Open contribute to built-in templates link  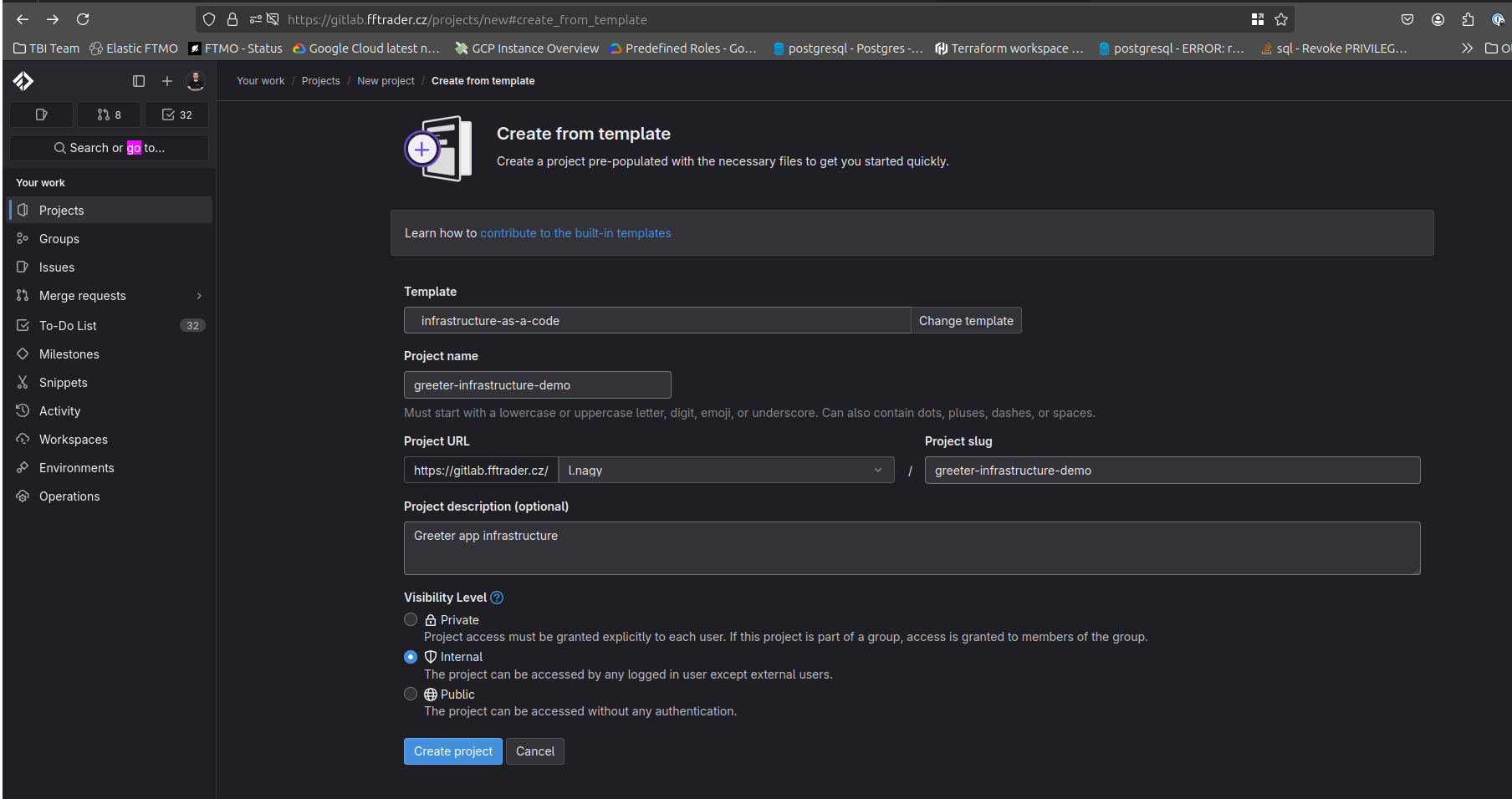tap(575, 233)
